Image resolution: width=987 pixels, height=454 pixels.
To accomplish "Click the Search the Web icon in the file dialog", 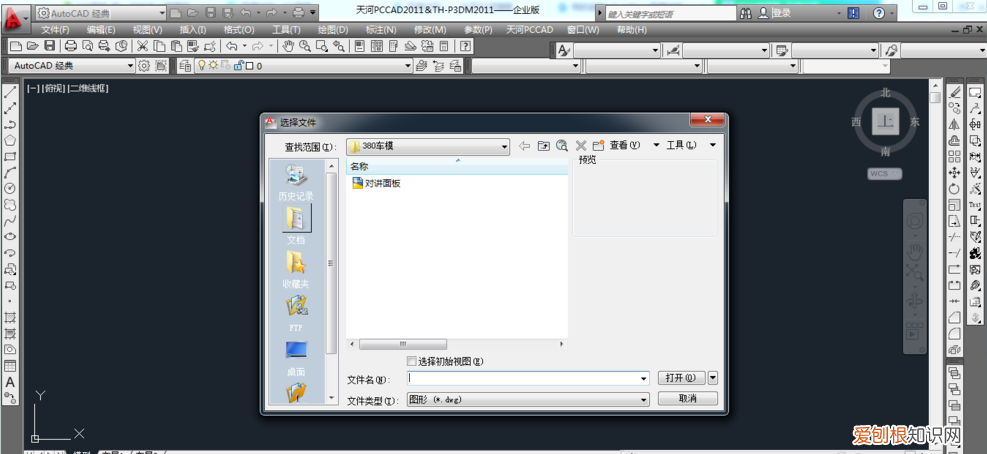I will tap(561, 145).
